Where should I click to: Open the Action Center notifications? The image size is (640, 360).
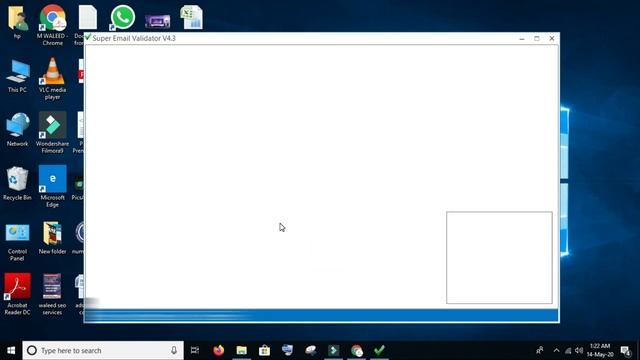pos(625,350)
